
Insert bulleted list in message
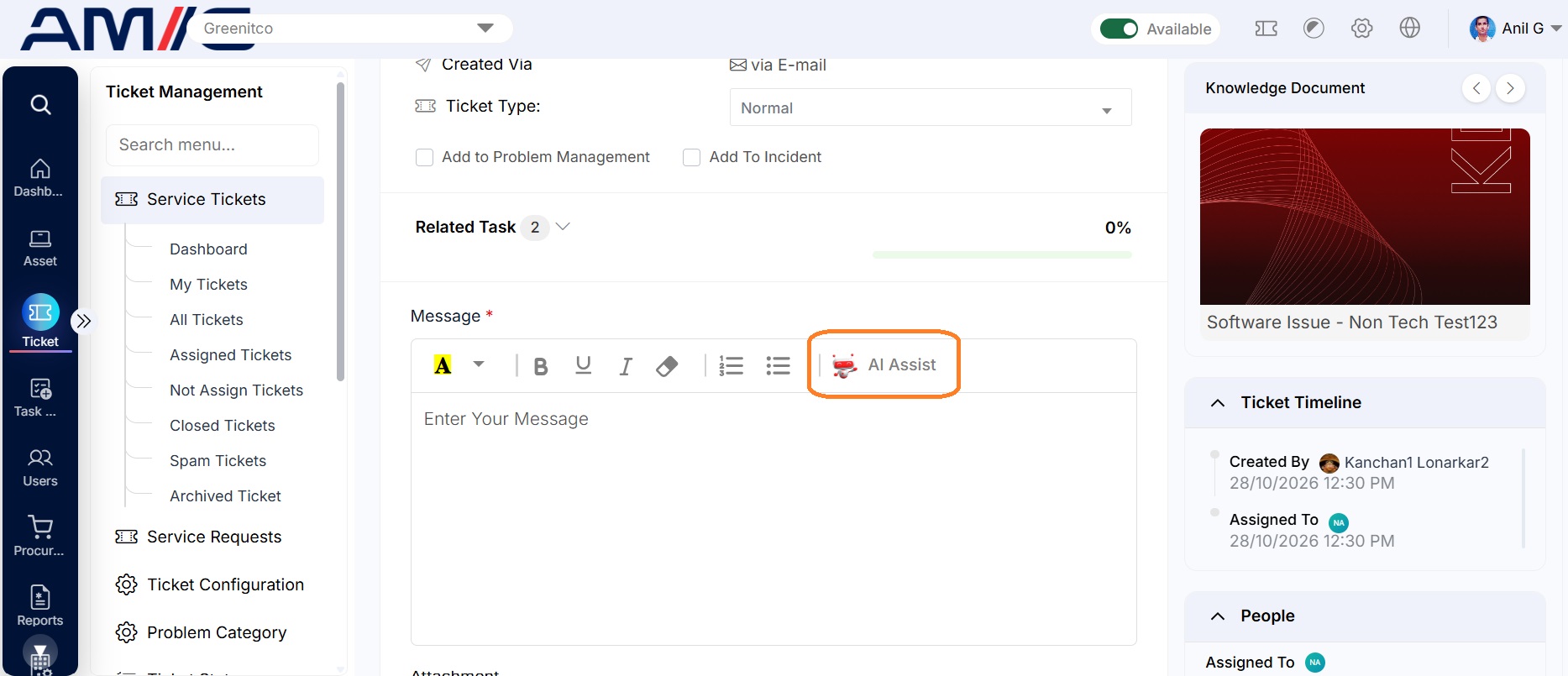click(x=778, y=366)
